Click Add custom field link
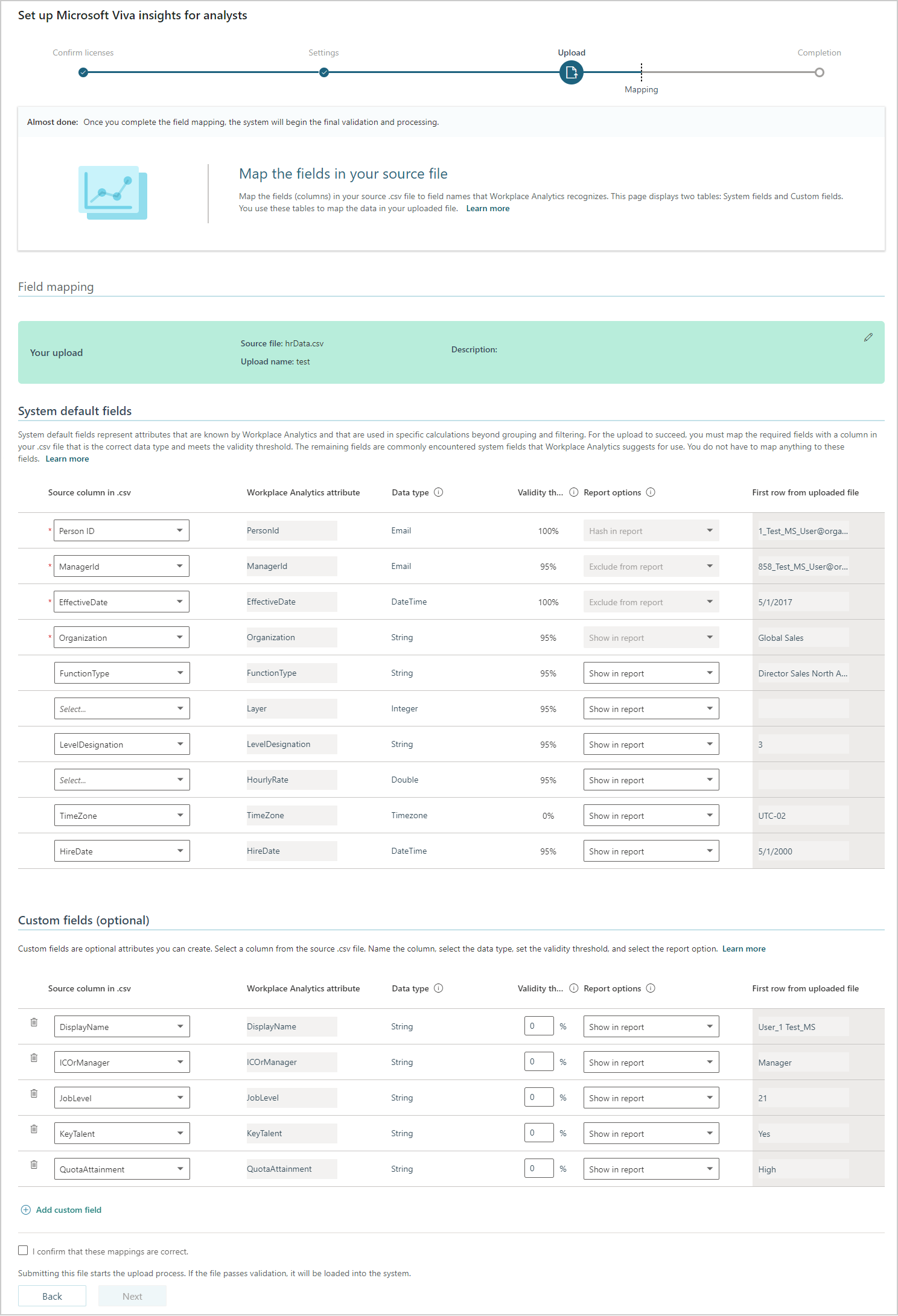Image resolution: width=898 pixels, height=1316 pixels. coord(69,1210)
